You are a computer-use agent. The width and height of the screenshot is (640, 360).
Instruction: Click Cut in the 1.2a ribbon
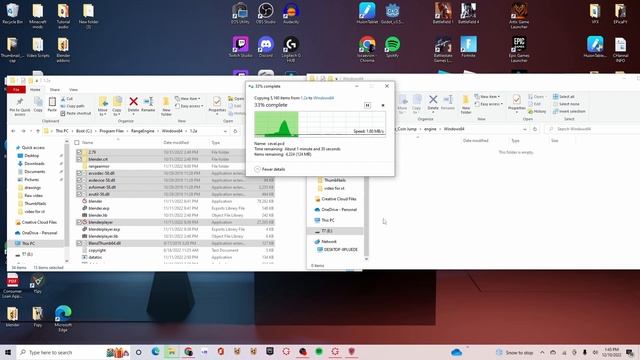(67, 99)
